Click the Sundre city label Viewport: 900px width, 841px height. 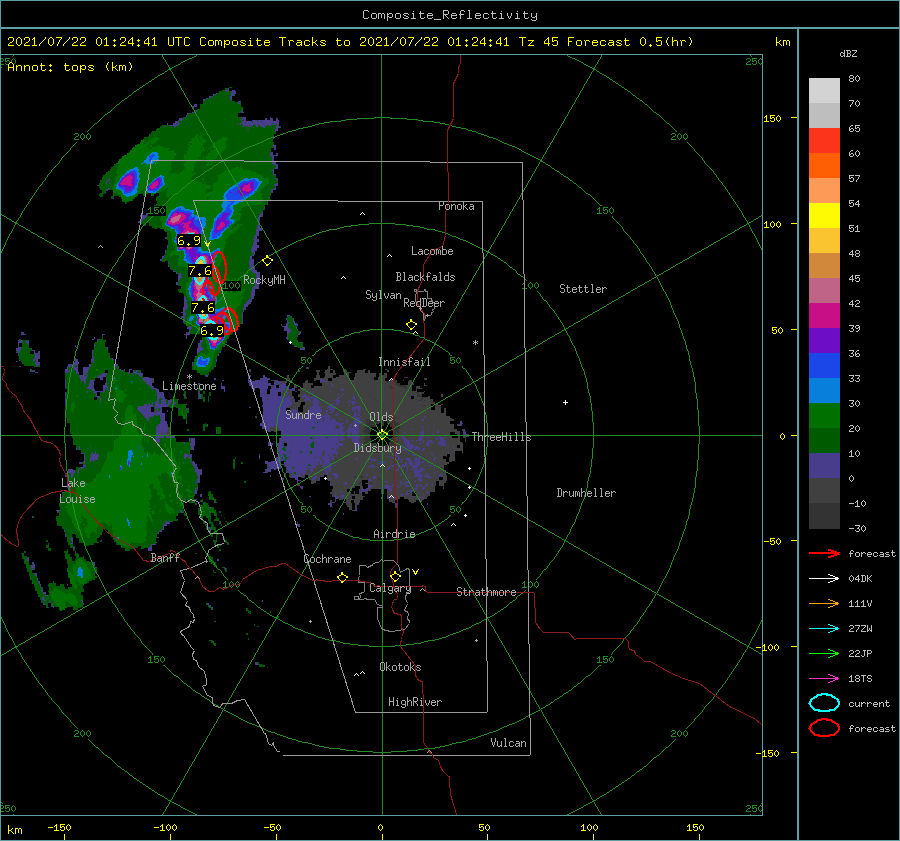304,414
